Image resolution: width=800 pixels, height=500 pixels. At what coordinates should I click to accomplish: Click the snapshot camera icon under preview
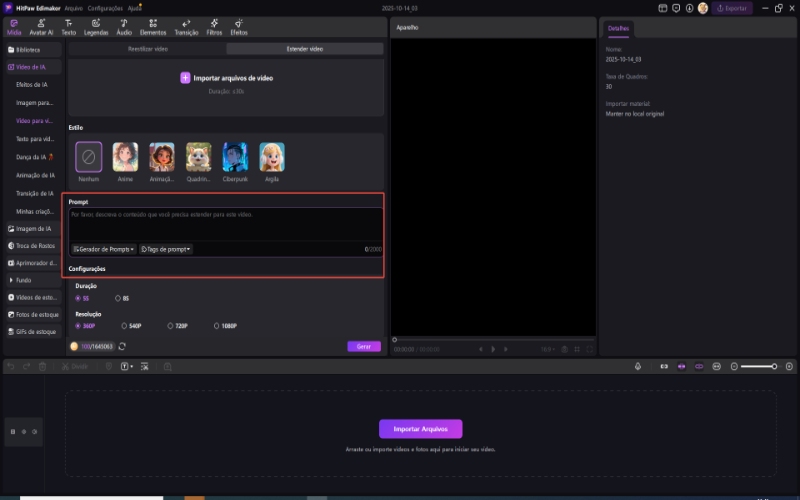[x=564, y=349]
